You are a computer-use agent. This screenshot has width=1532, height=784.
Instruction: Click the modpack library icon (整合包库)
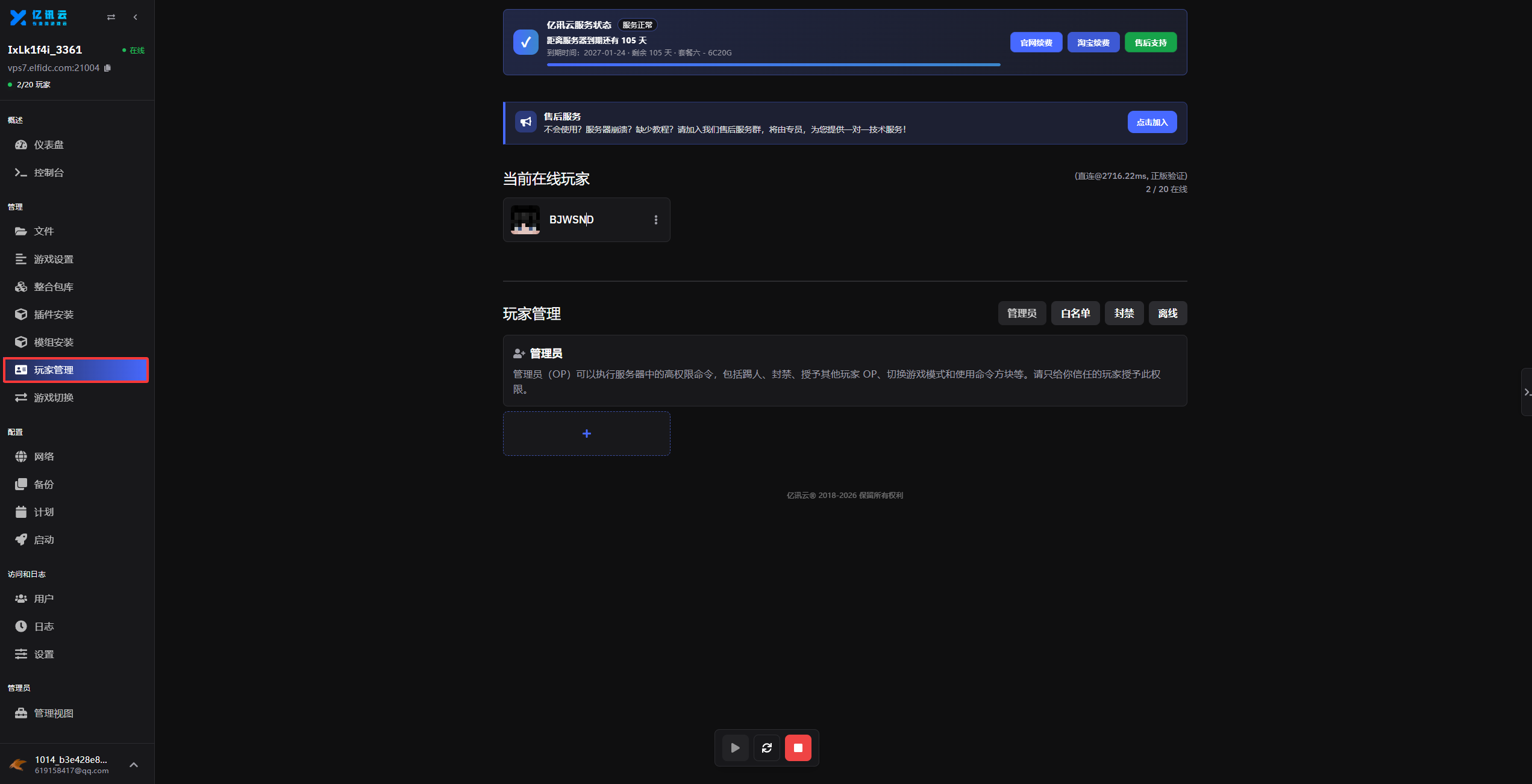click(21, 287)
